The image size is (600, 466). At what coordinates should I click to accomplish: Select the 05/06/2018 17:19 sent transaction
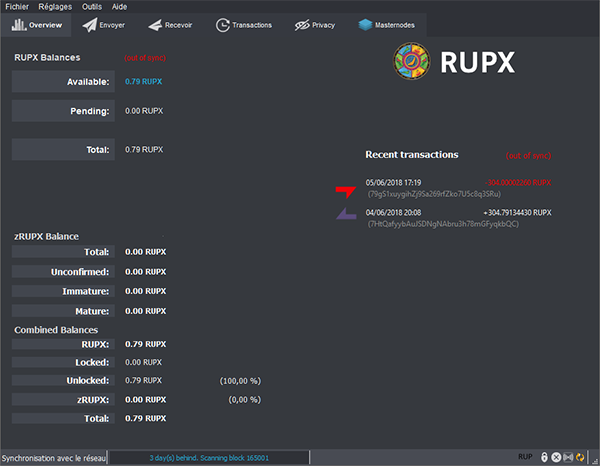(444, 188)
